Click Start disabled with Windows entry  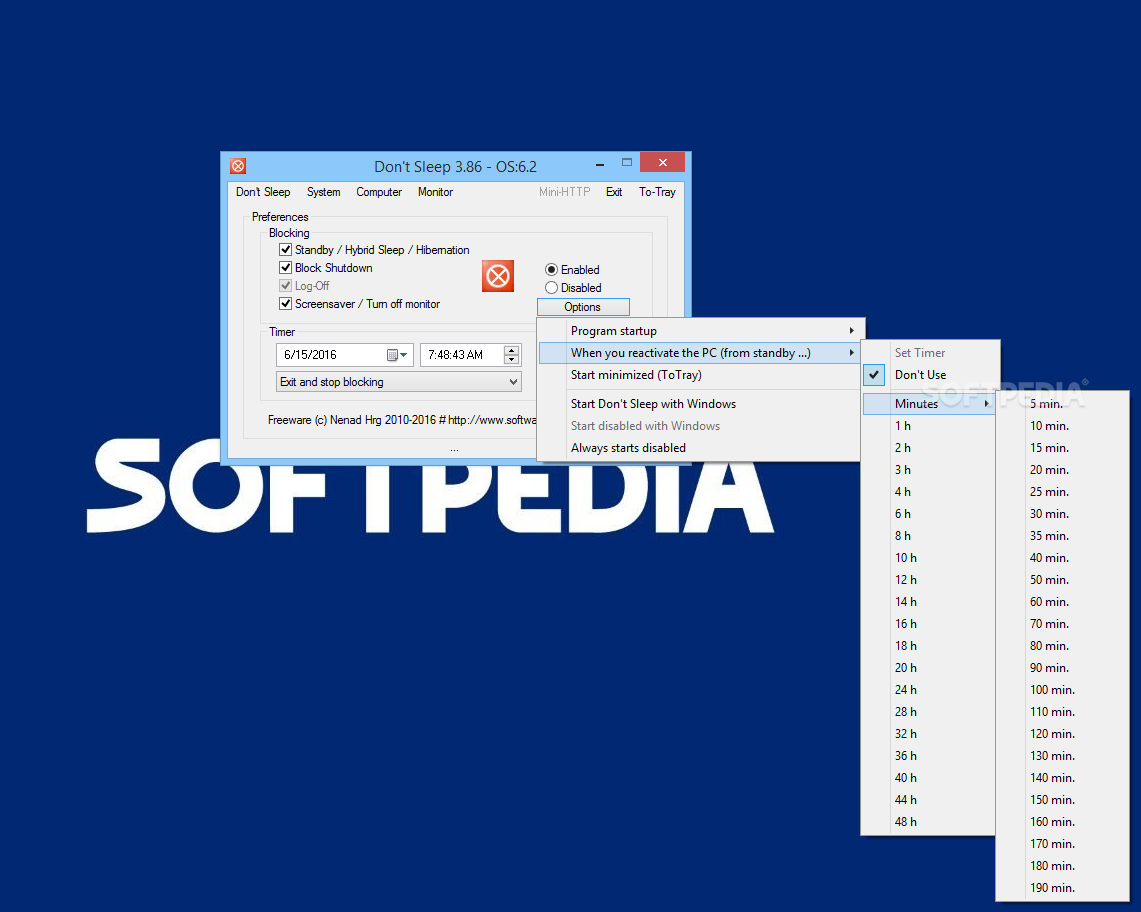click(699, 426)
